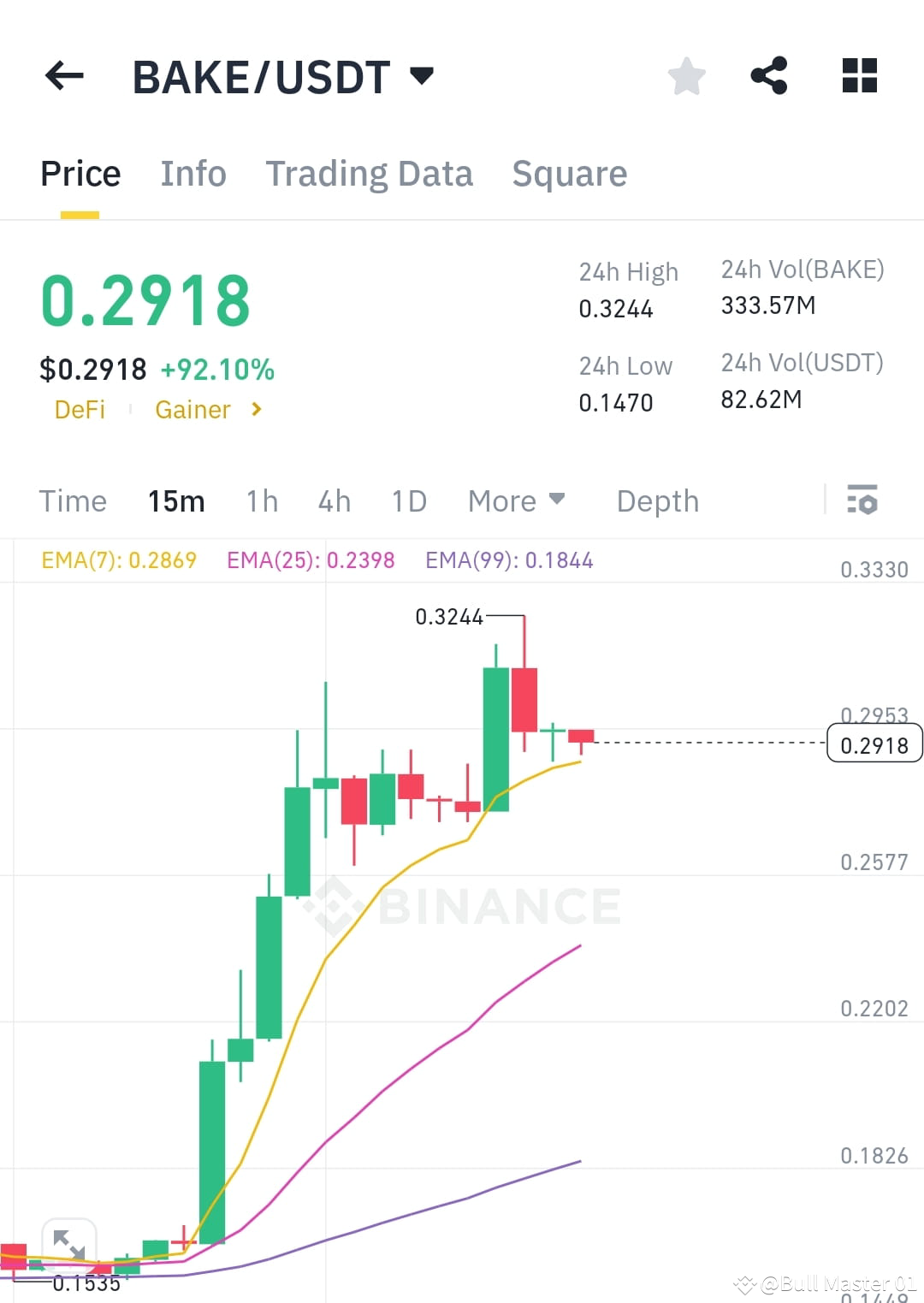The width and height of the screenshot is (924, 1303).
Task: Open chart indicator settings icon beside Depth
Action: (863, 500)
